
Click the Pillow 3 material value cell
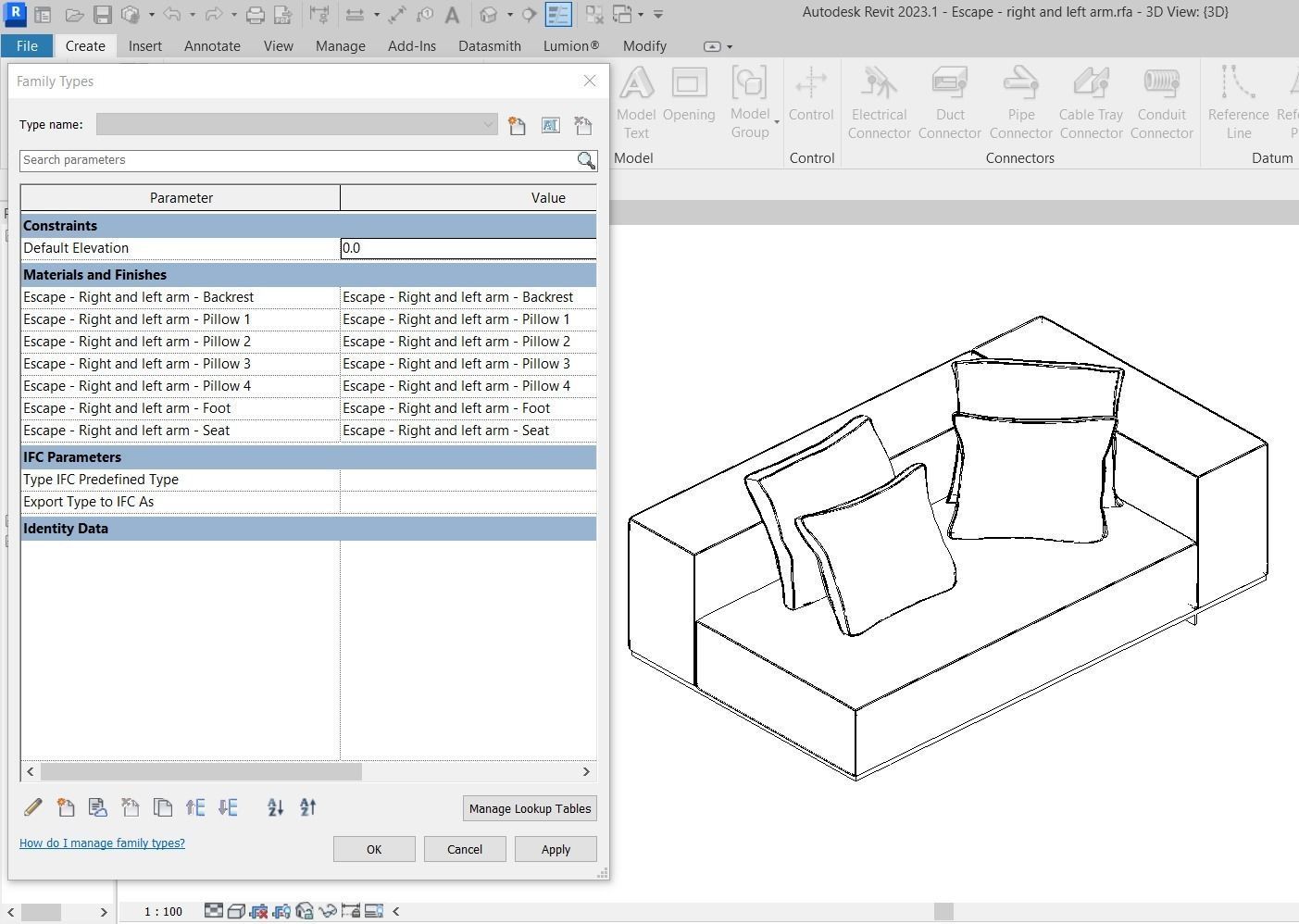pyautogui.click(x=468, y=364)
